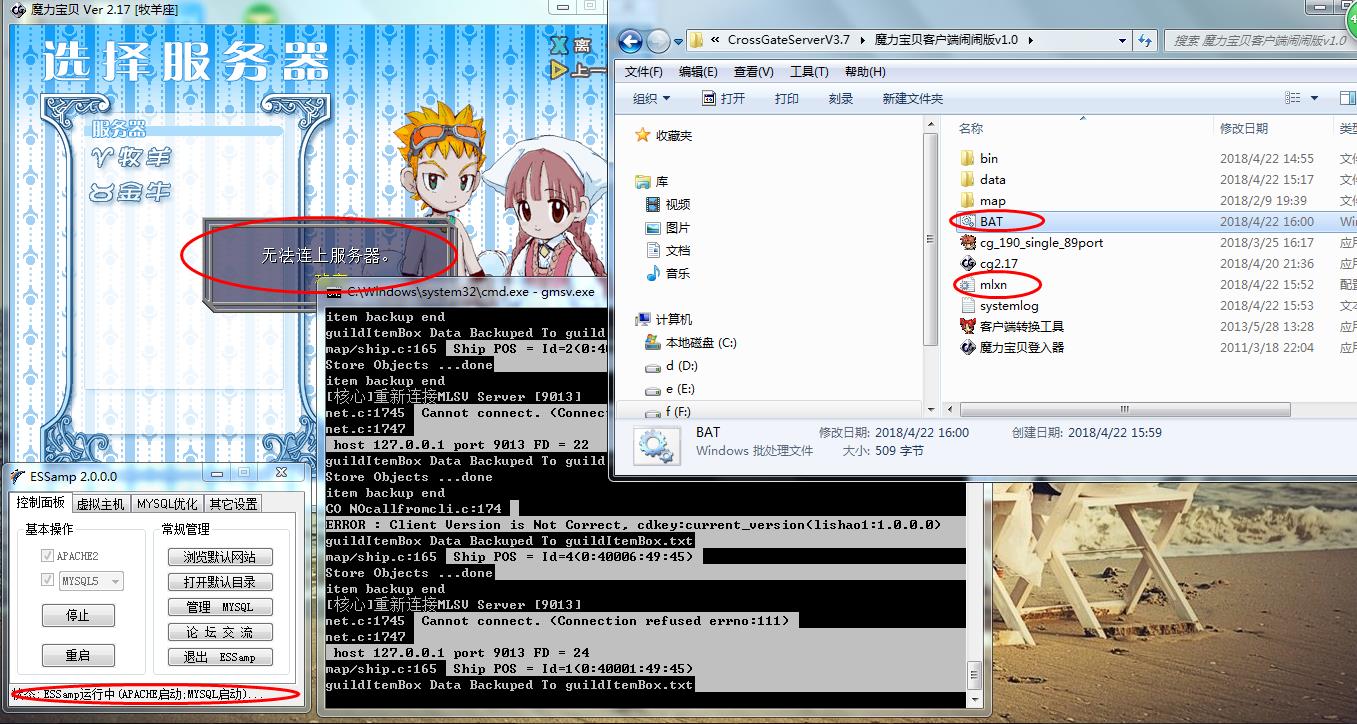Click the 停止 button in ESSamp
1357x724 pixels.
[x=77, y=615]
